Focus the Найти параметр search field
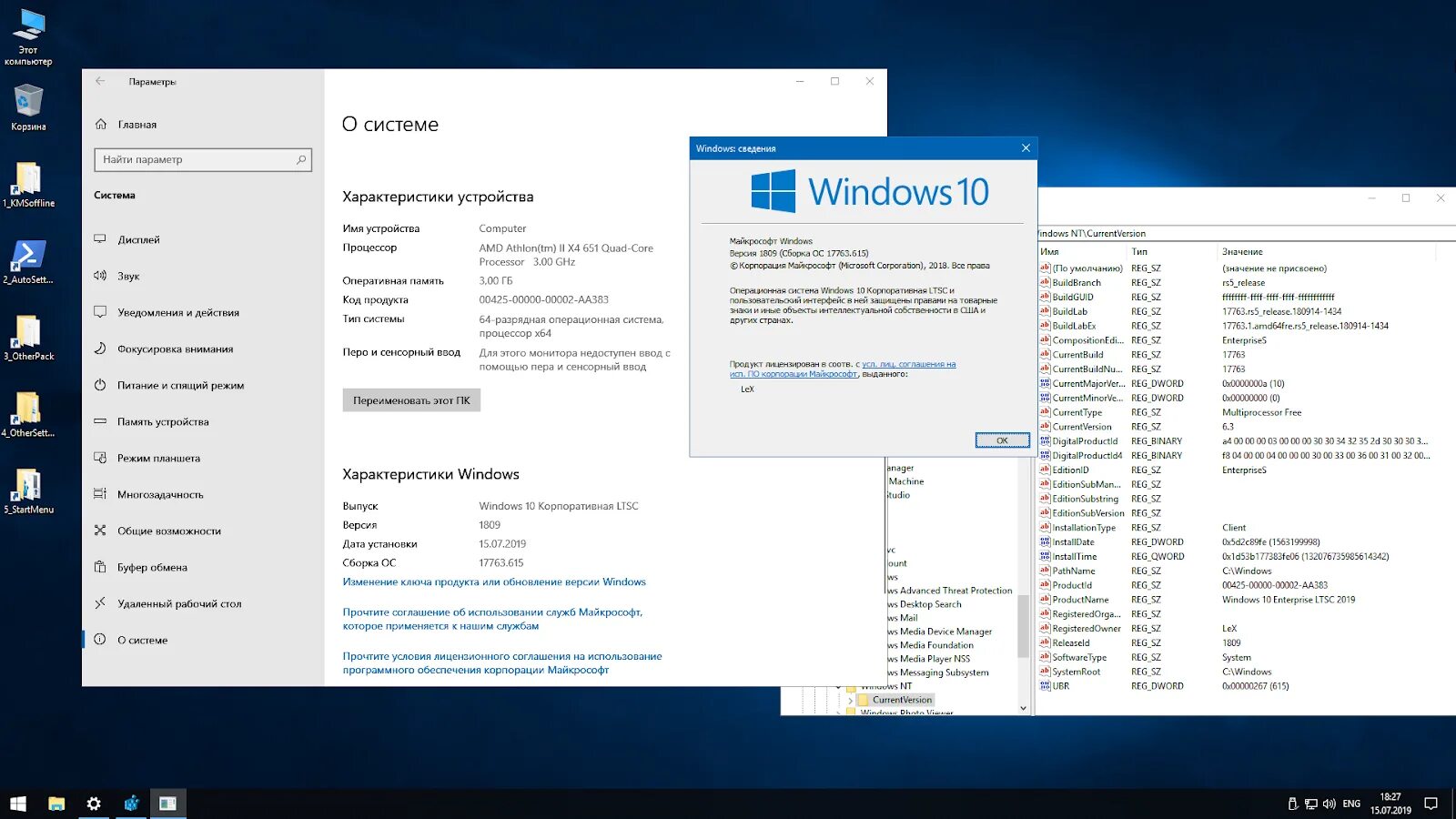This screenshot has width=1456, height=819. pos(203,160)
